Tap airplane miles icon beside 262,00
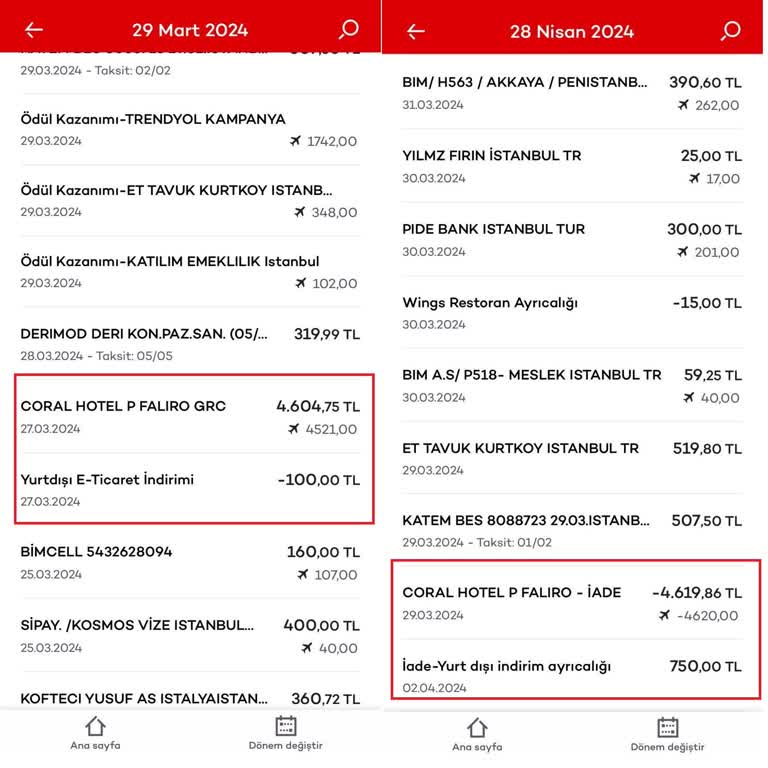768x768 pixels. 683,105
